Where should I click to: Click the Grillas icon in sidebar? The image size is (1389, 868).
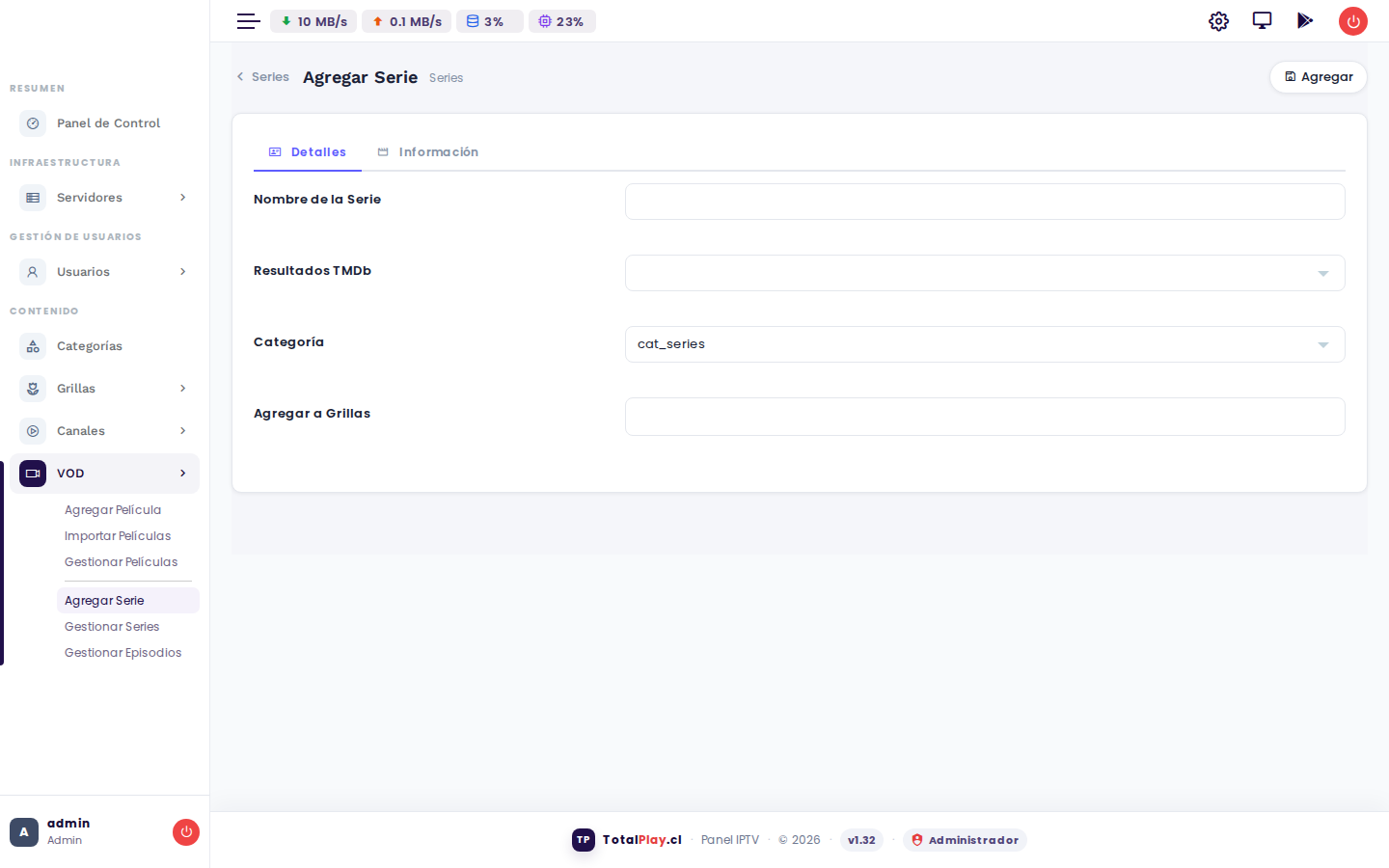[33, 389]
